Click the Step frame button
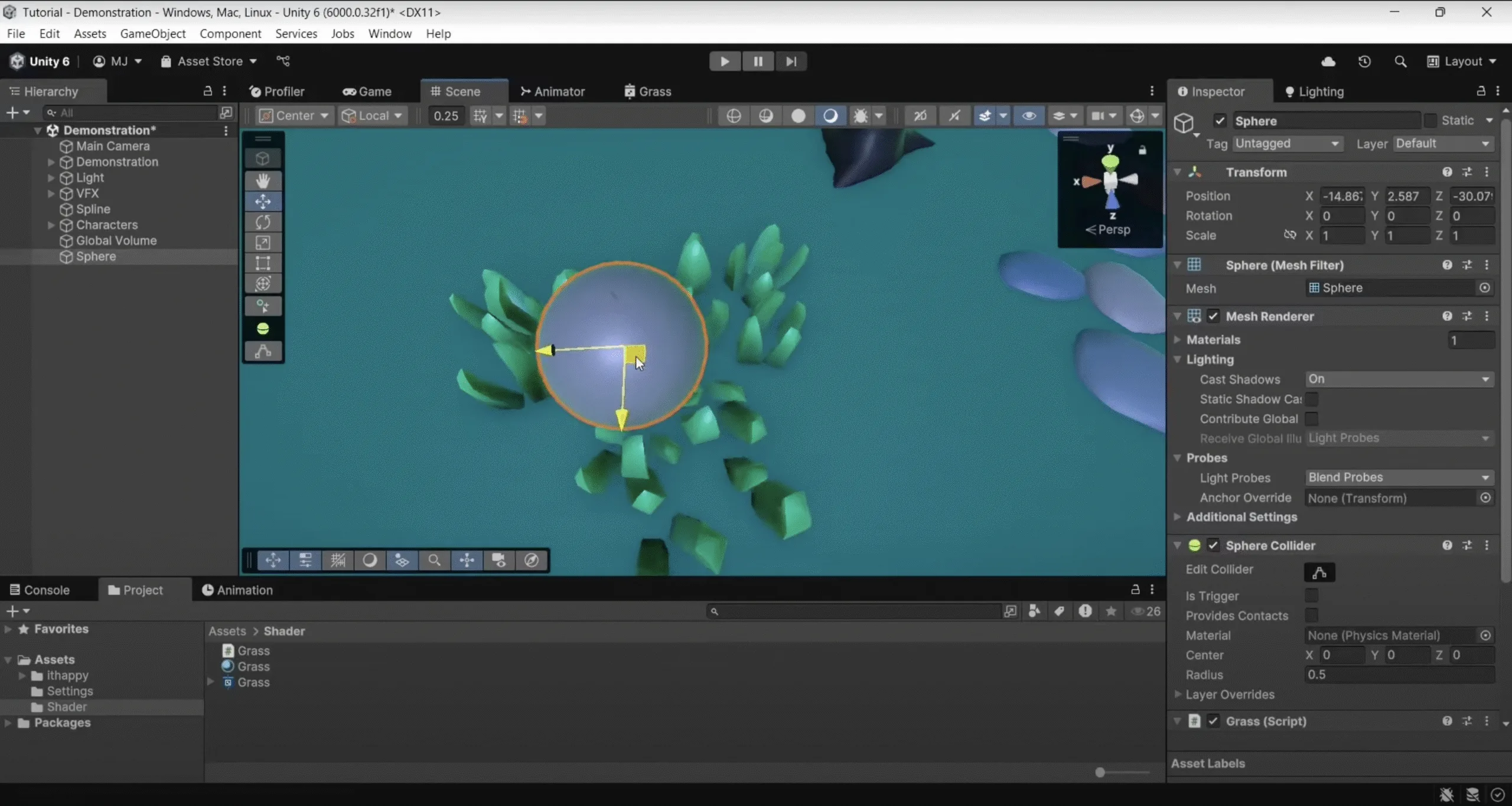Screen dimensions: 1512x806 coord(791,61)
